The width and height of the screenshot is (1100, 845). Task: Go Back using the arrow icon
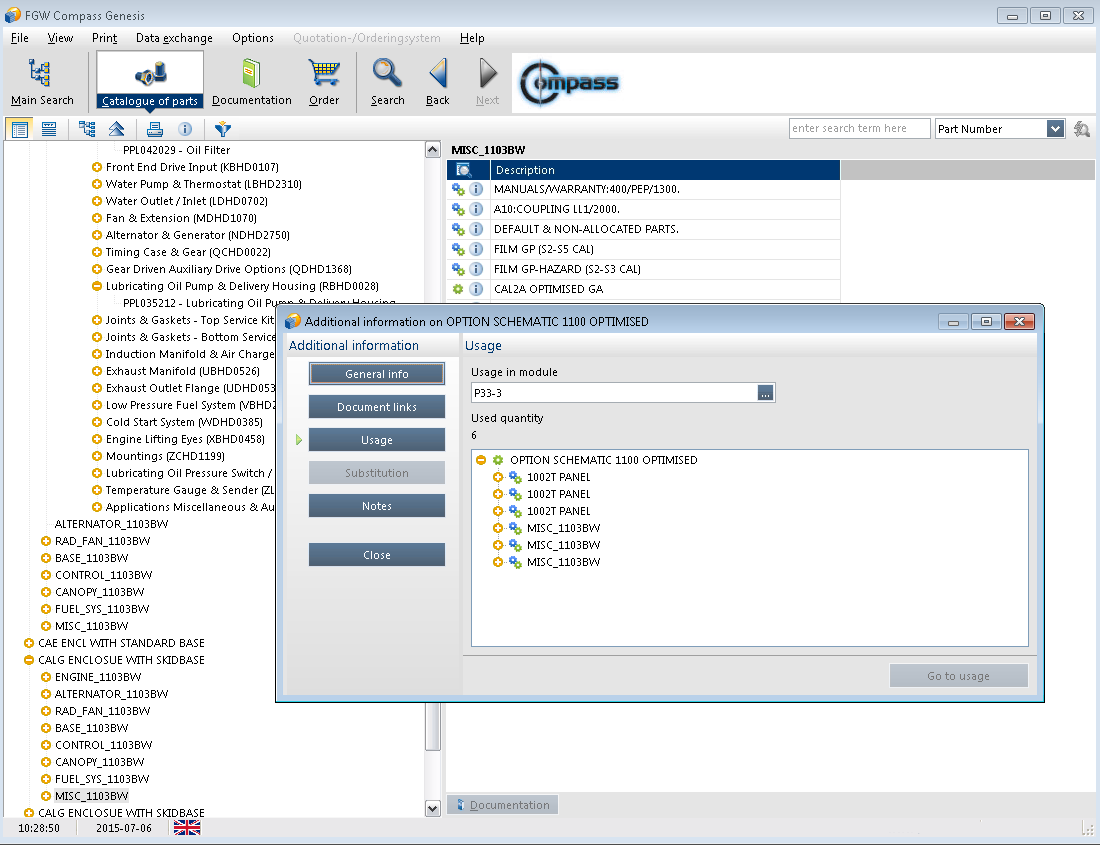(x=437, y=81)
